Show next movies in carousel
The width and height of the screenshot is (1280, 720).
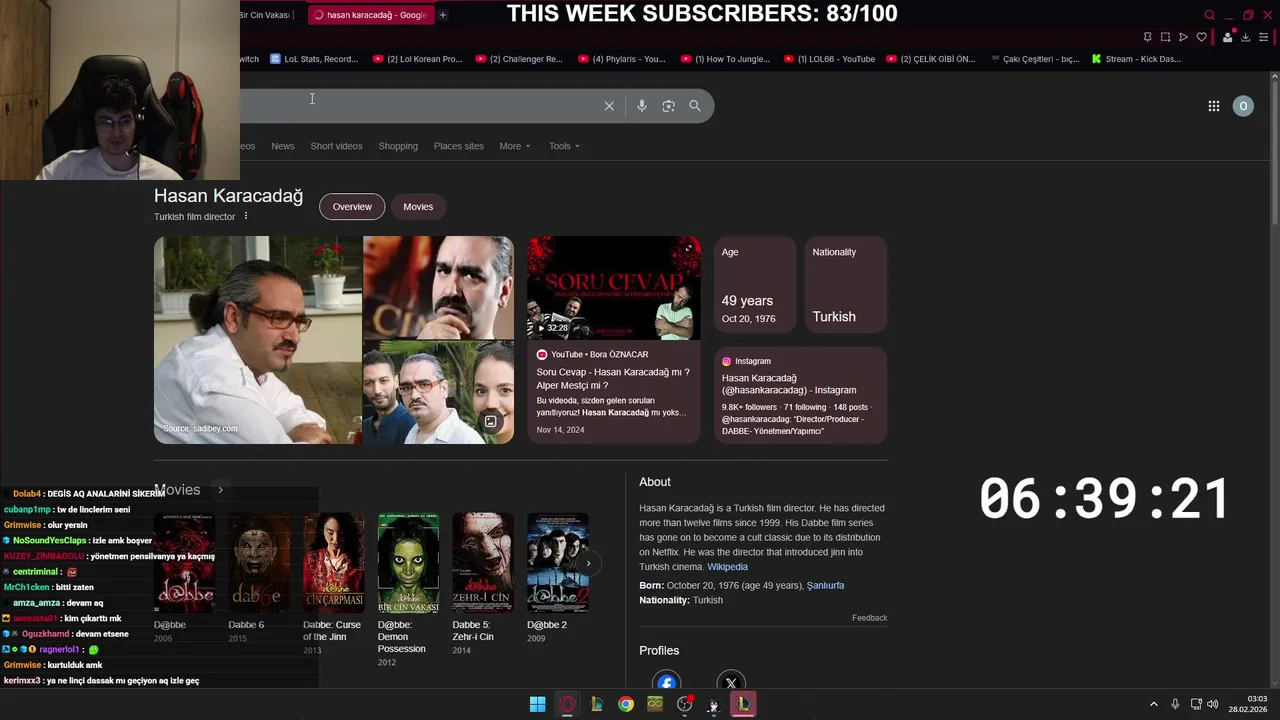[x=588, y=563]
